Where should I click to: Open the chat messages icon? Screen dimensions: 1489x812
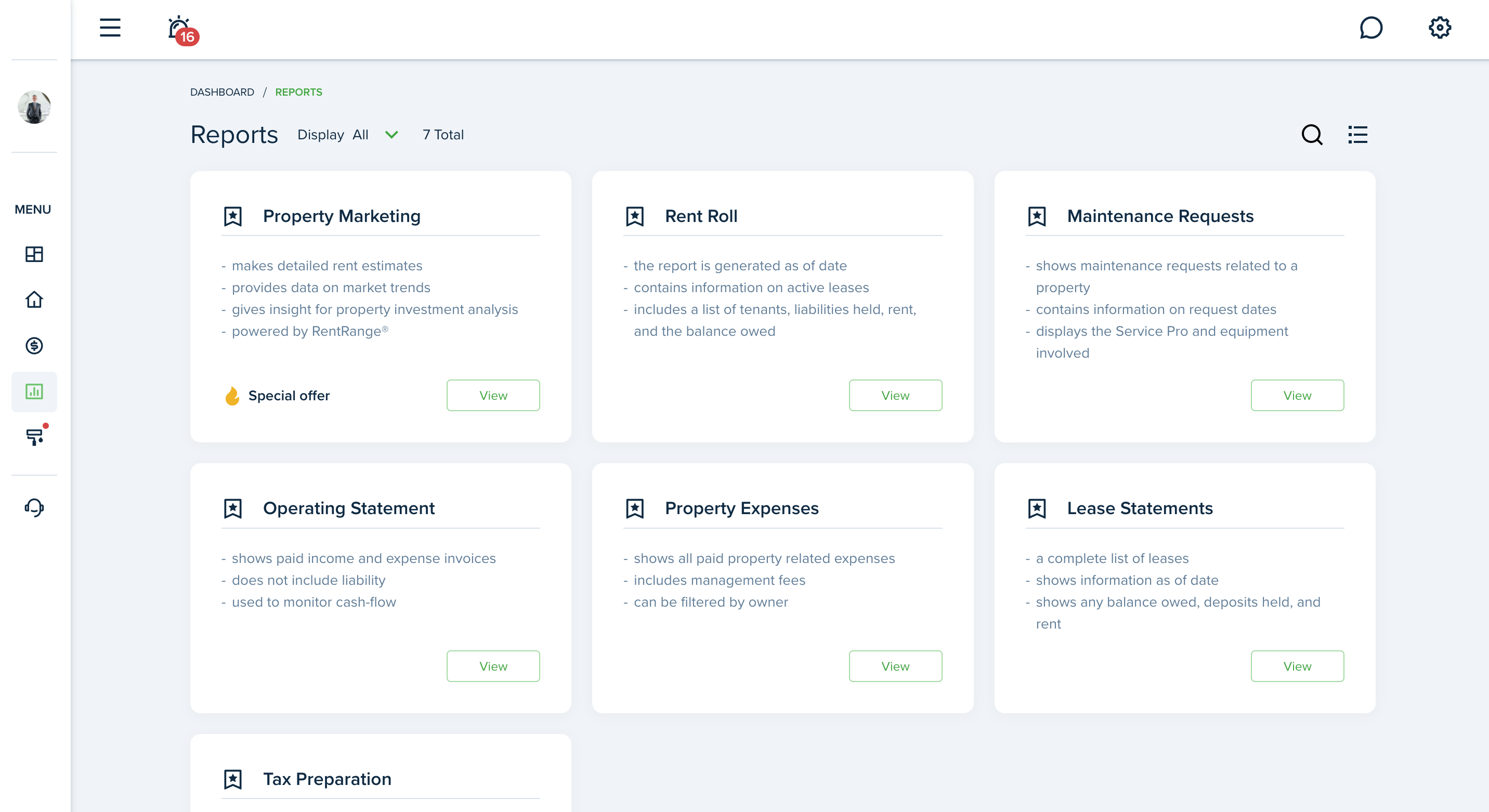pos(1370,27)
